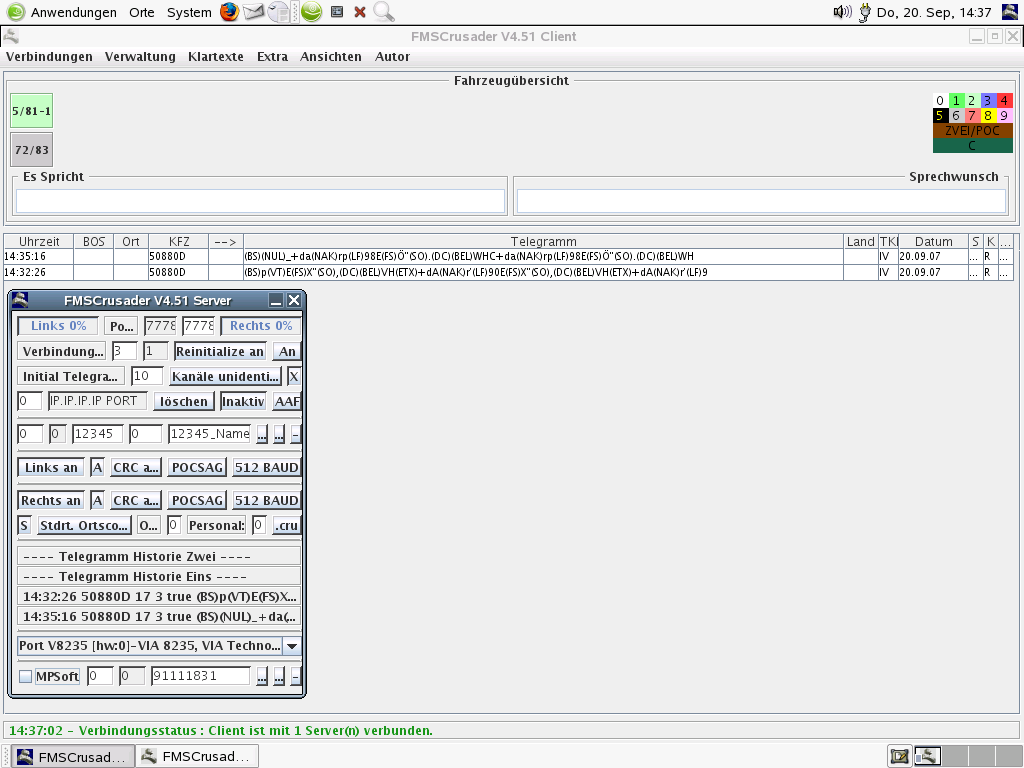Screen dimensions: 1024x768
Task: Click the IP.IP.IP.IP PORT input field
Action: (98, 401)
